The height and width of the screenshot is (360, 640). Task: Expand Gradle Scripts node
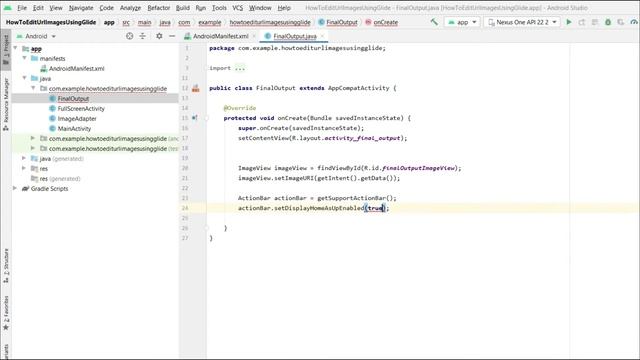tap(16, 188)
